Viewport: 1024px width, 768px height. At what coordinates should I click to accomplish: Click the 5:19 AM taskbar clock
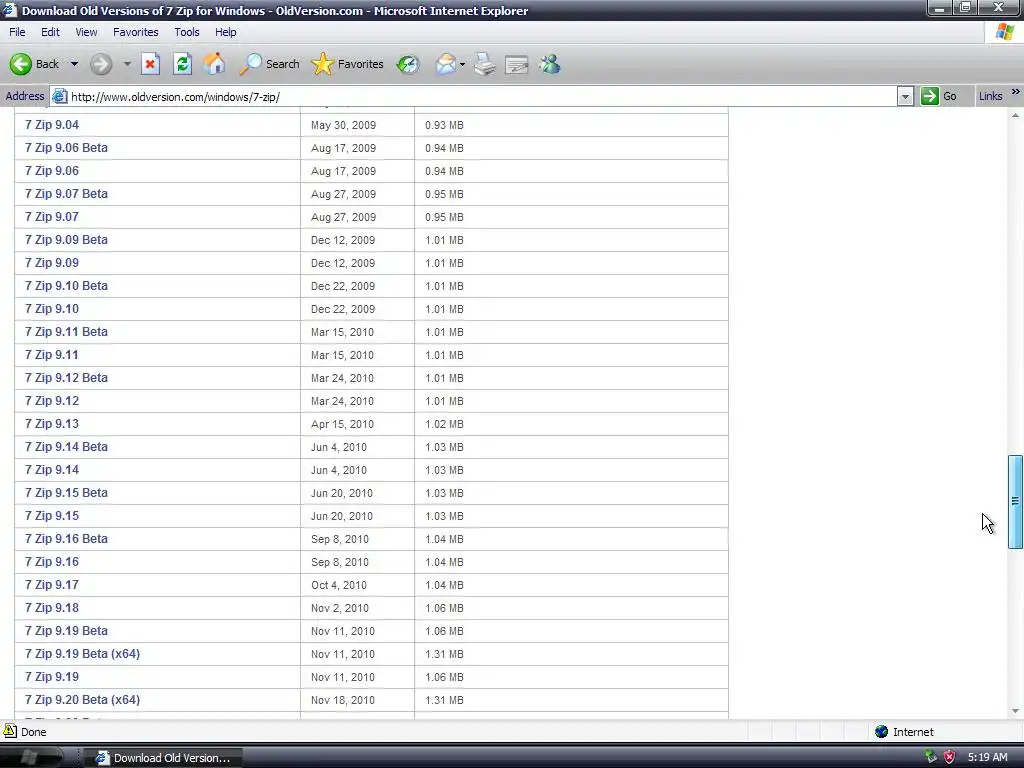click(x=987, y=758)
